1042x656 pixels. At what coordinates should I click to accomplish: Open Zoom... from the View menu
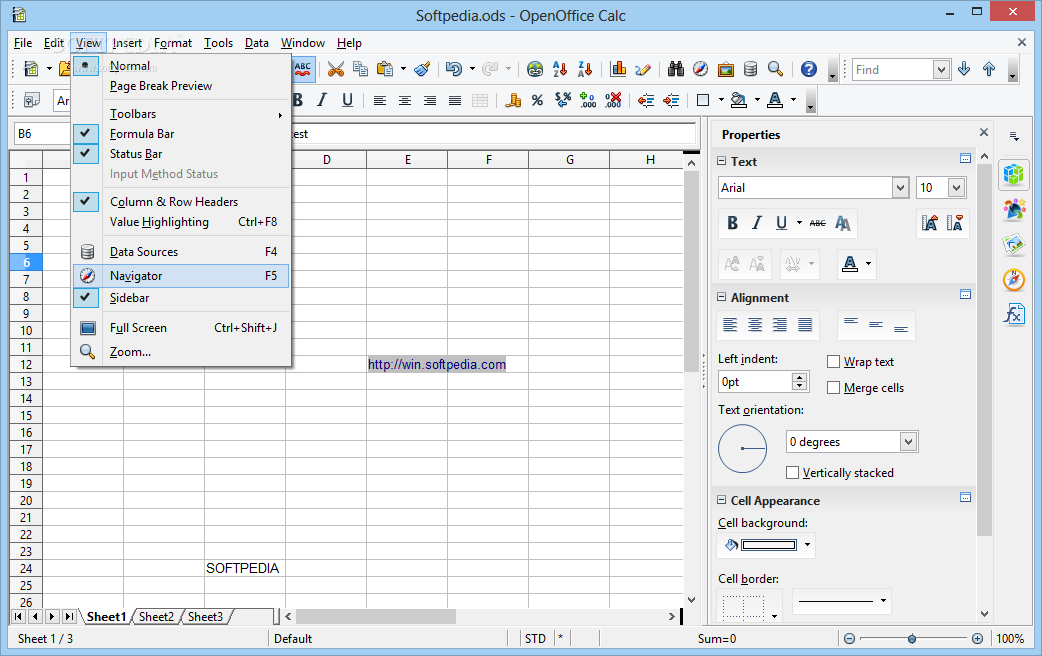click(181, 352)
